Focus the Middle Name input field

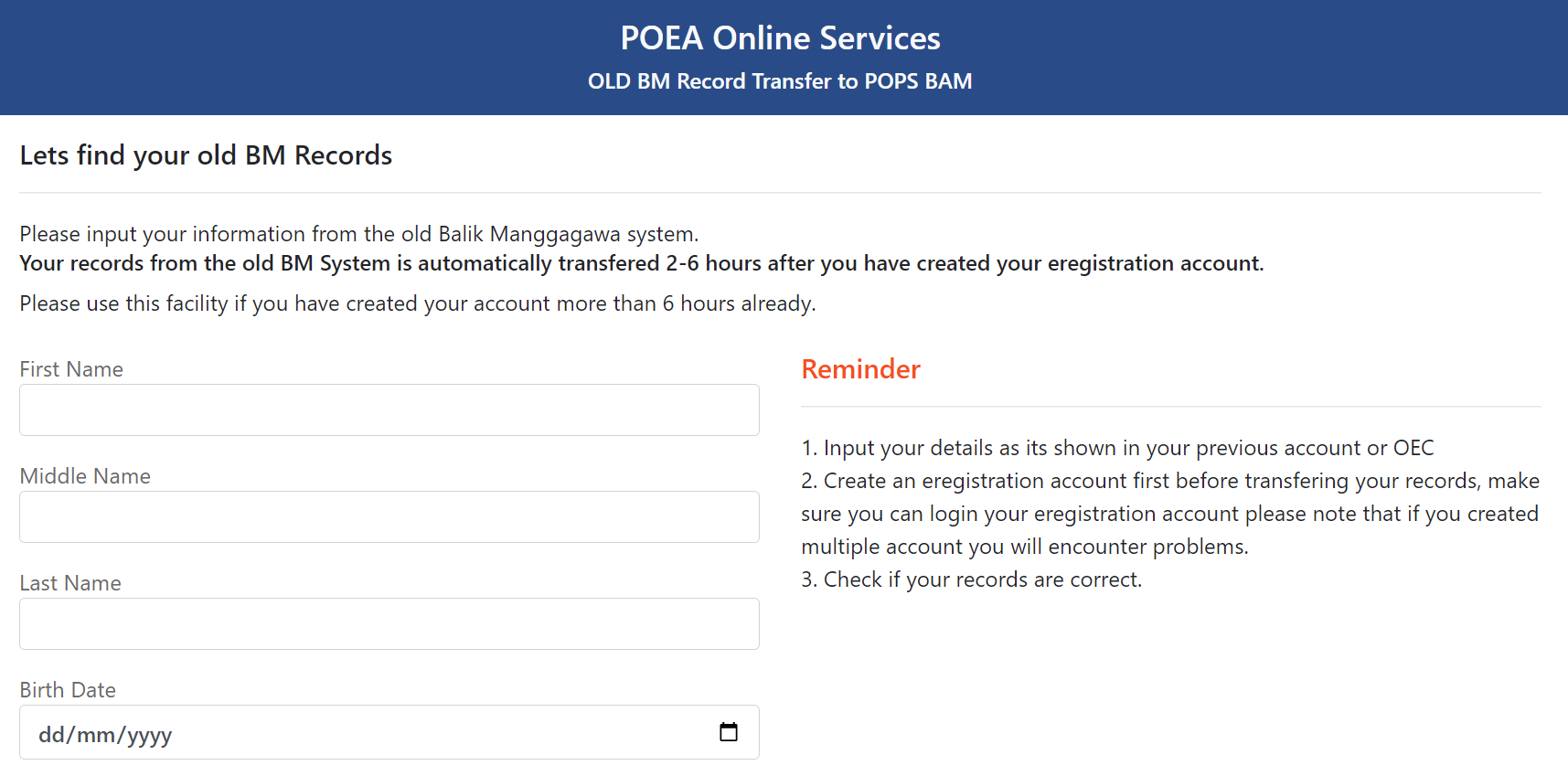coord(389,517)
